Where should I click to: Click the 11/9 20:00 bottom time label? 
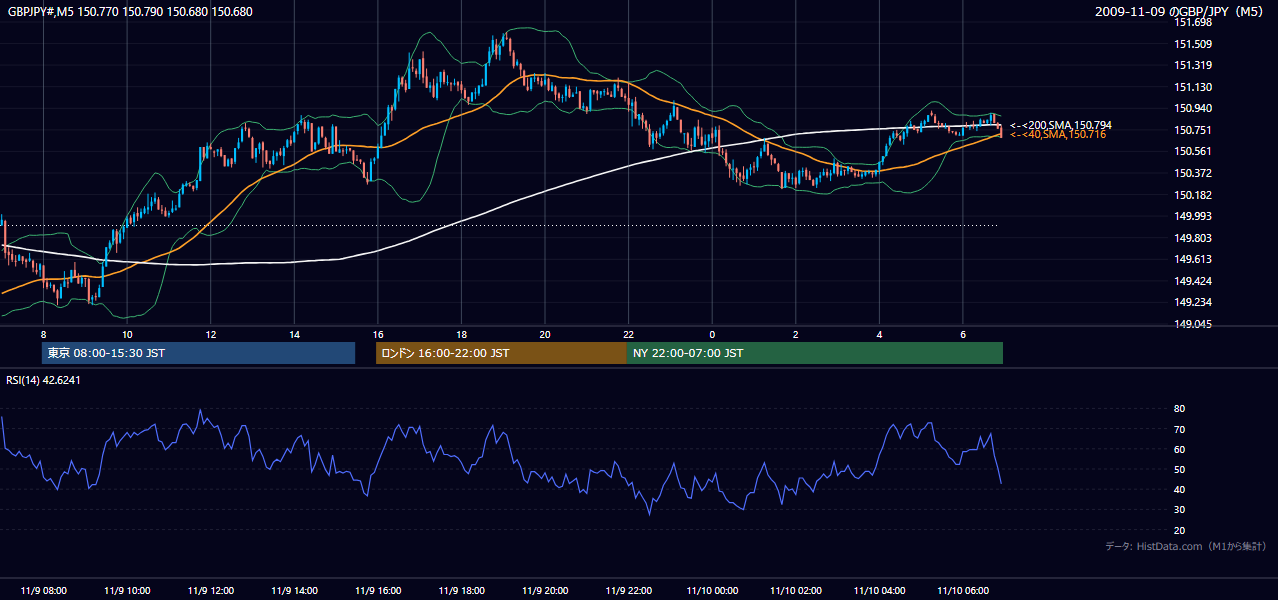(545, 591)
